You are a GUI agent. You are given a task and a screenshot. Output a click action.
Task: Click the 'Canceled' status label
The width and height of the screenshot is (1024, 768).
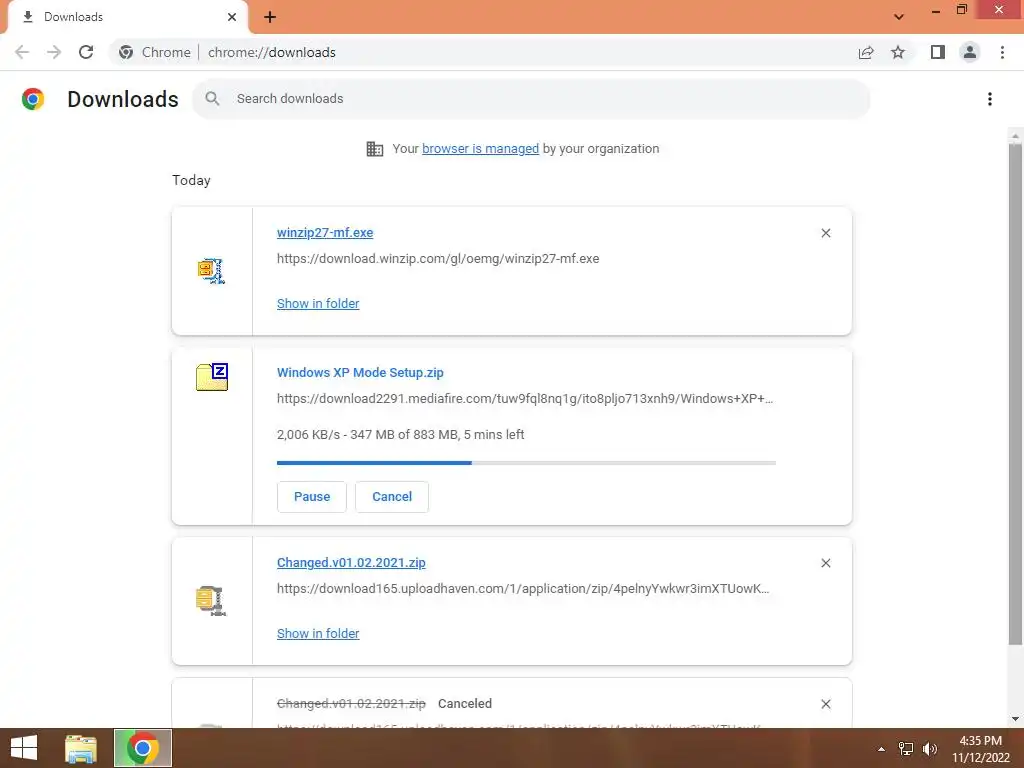point(465,703)
